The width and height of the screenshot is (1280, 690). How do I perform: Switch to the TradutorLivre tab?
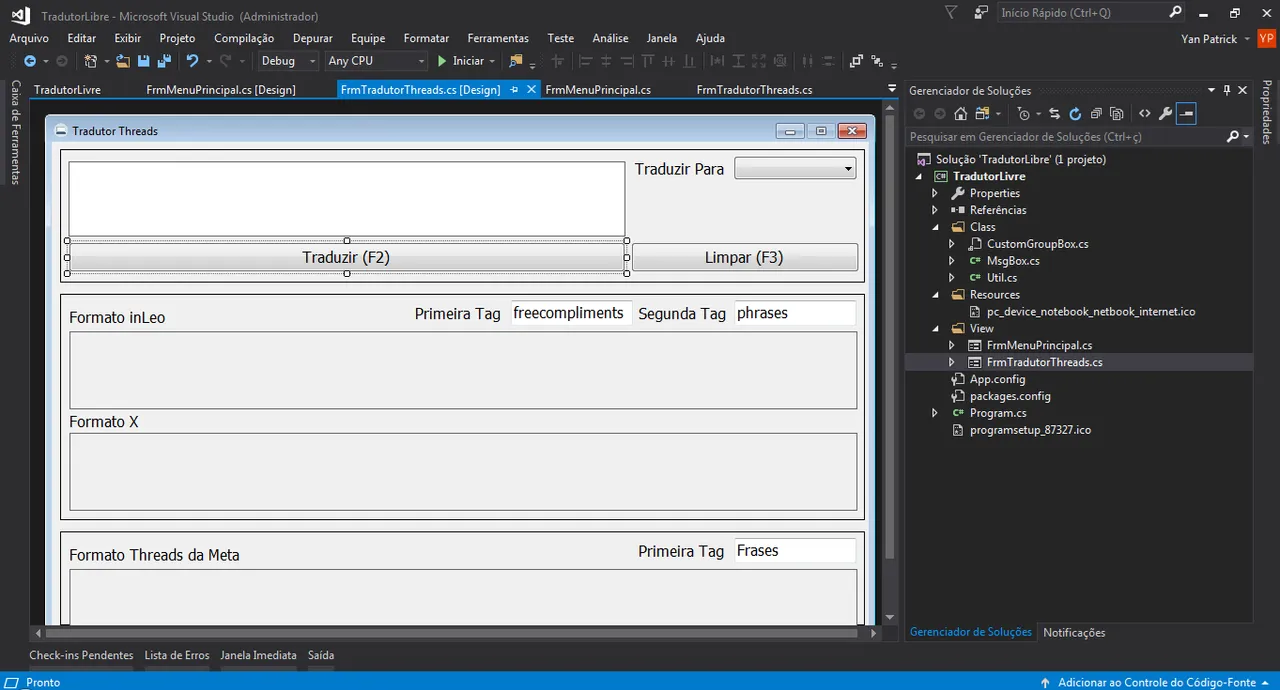(x=67, y=89)
